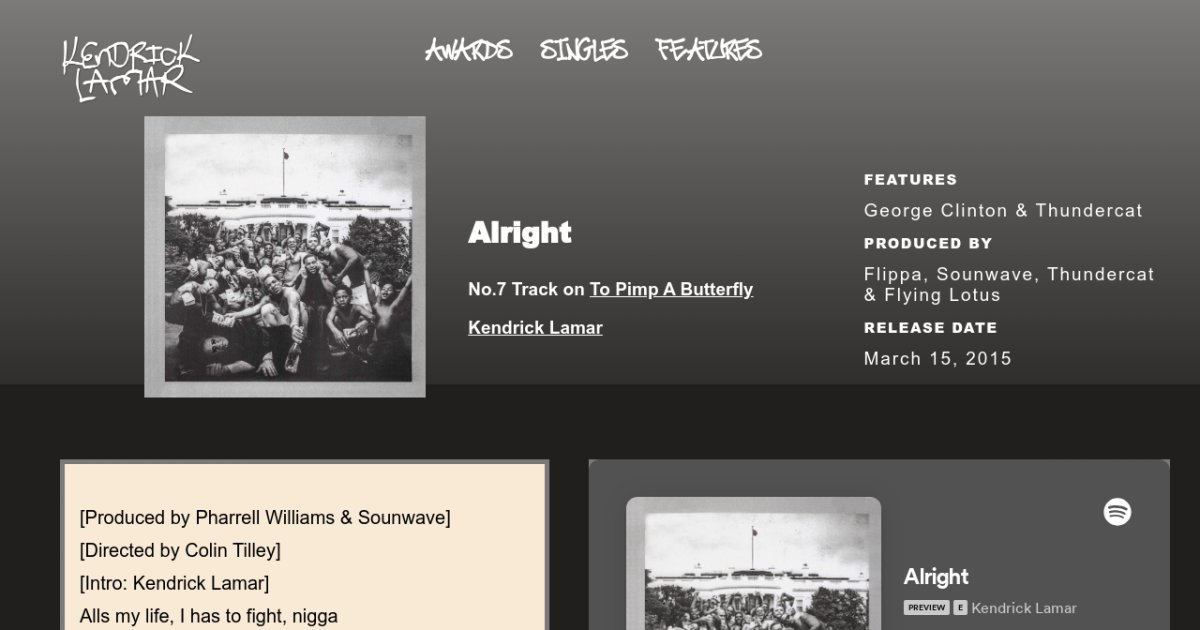The image size is (1200, 630).
Task: Open the Spotify logo icon
Action: point(1117,512)
